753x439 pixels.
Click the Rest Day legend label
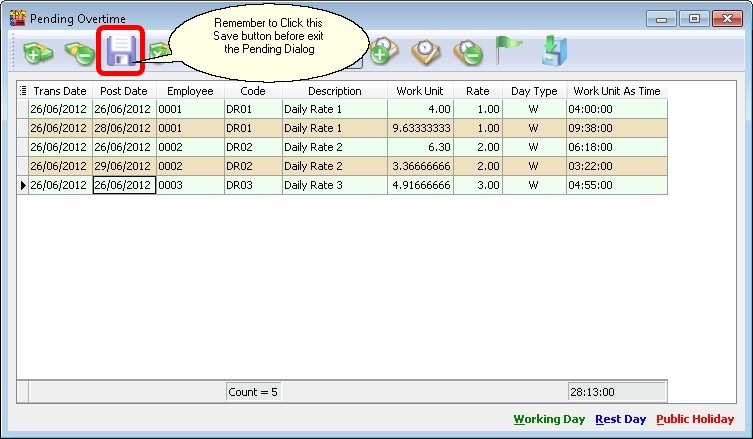point(620,420)
